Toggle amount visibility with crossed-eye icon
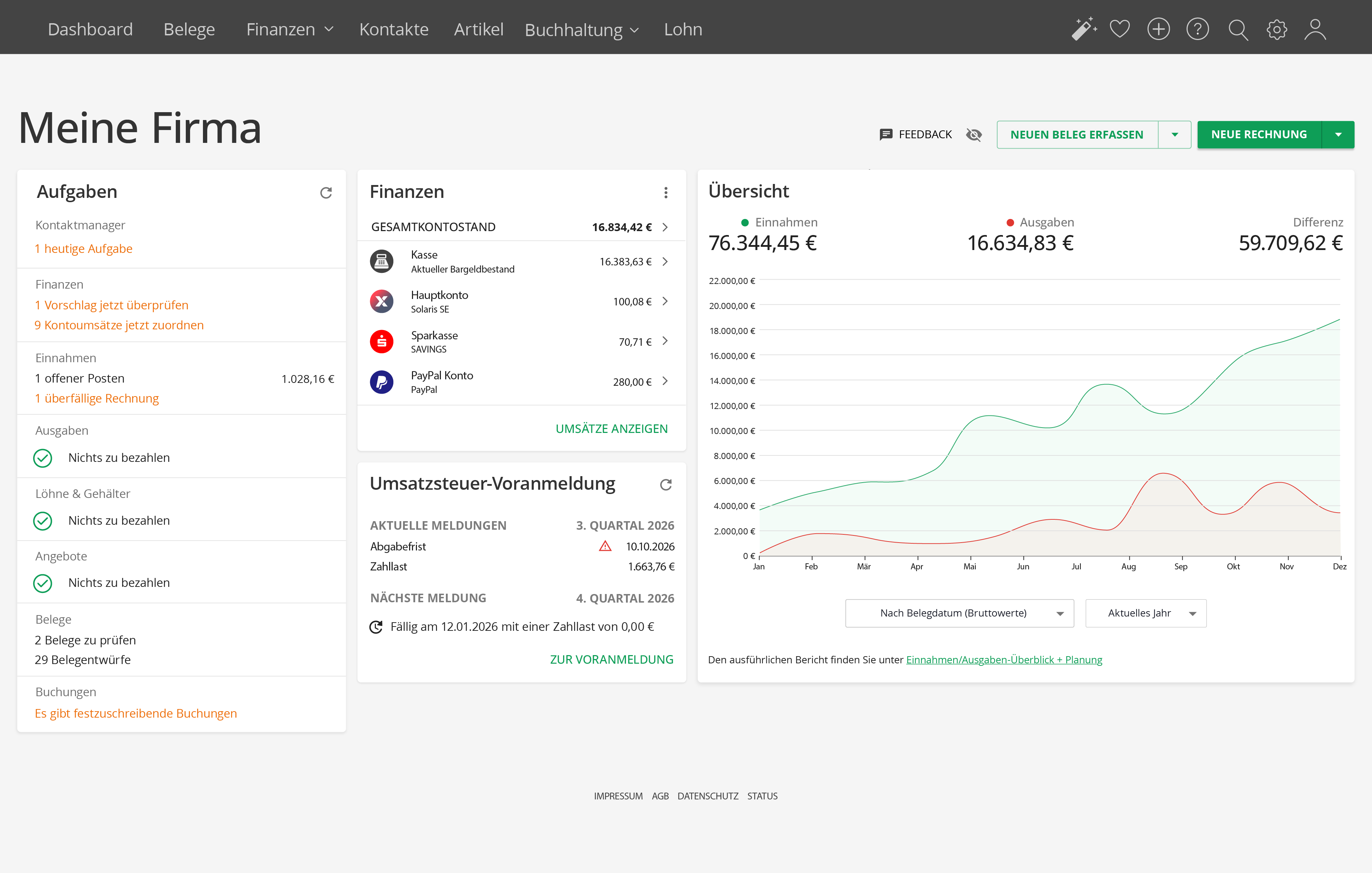Viewport: 1372px width, 873px height. pyautogui.click(x=974, y=134)
